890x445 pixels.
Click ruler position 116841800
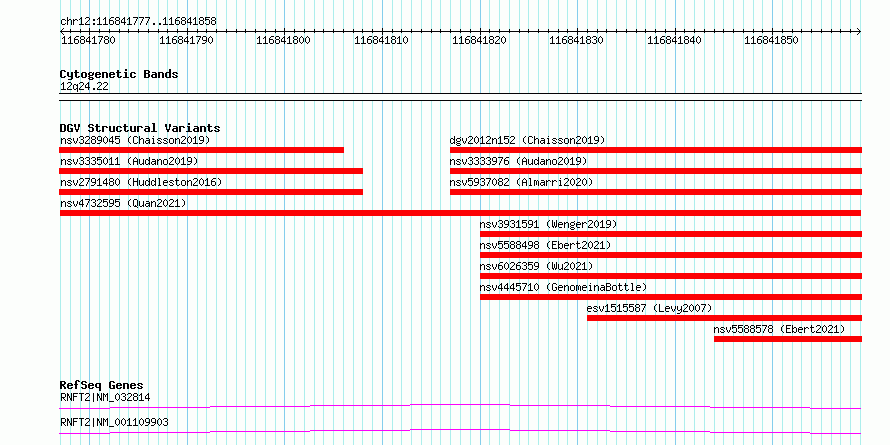tap(283, 40)
